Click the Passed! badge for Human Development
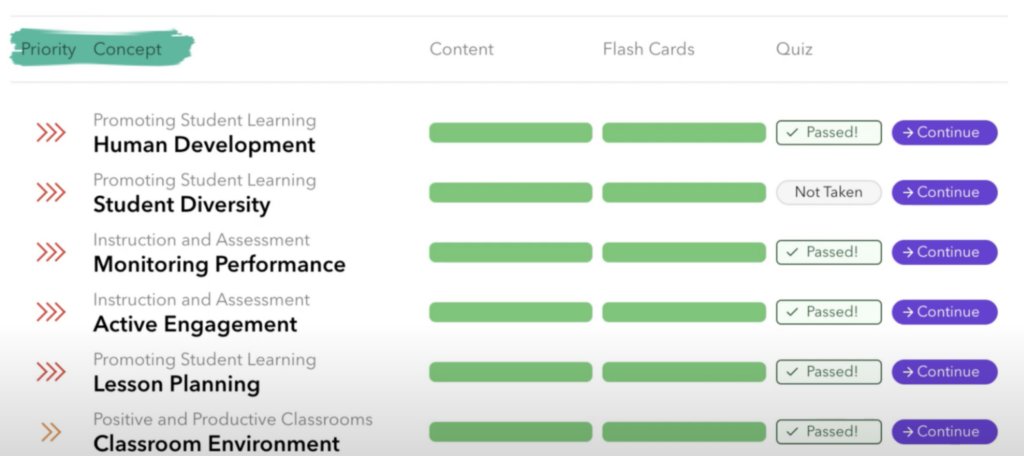The image size is (1024, 456). (x=828, y=133)
